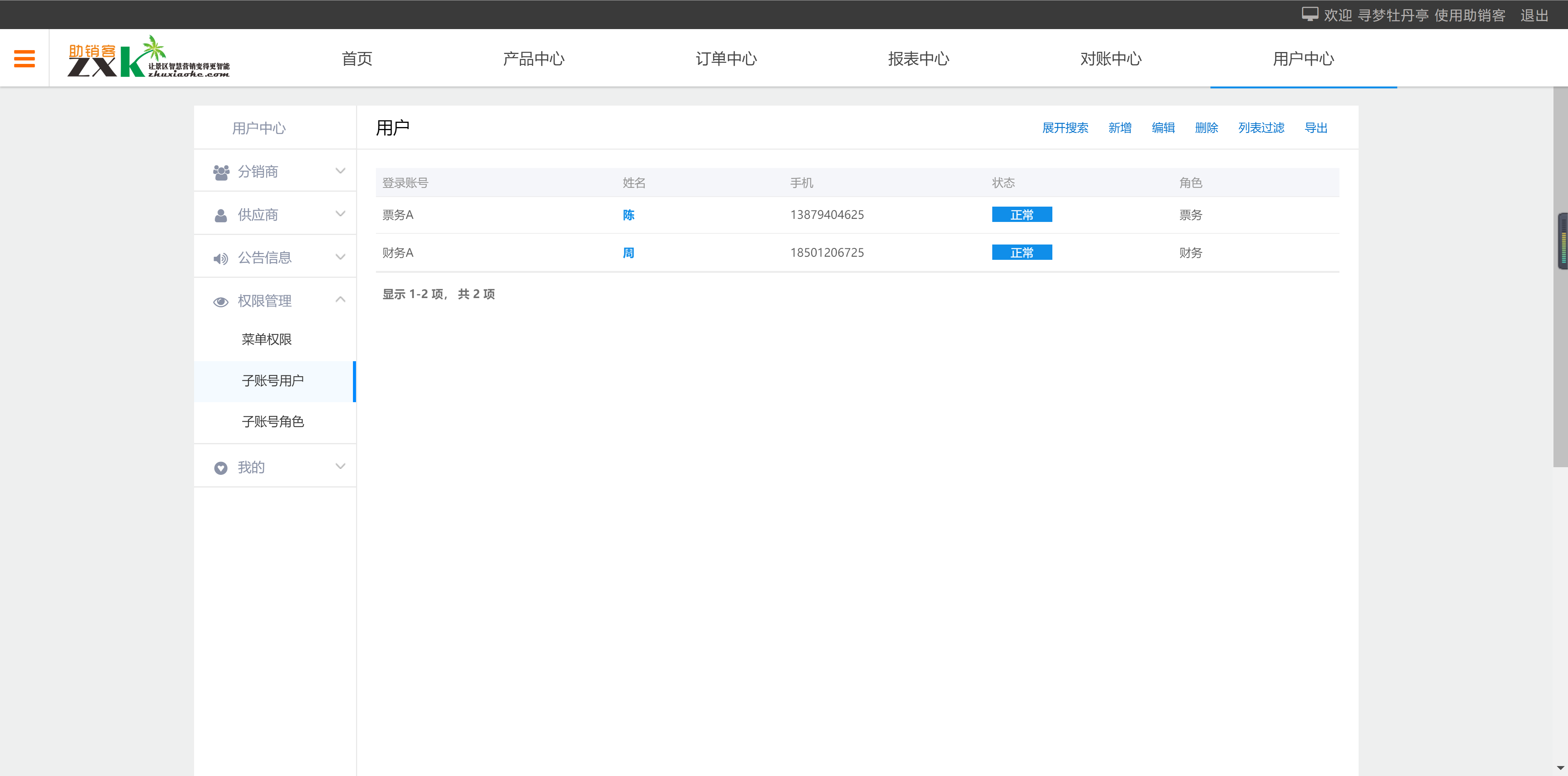Viewport: 1568px width, 776px height.
Task: Collapse the 权限管理 section chevron
Action: [340, 300]
